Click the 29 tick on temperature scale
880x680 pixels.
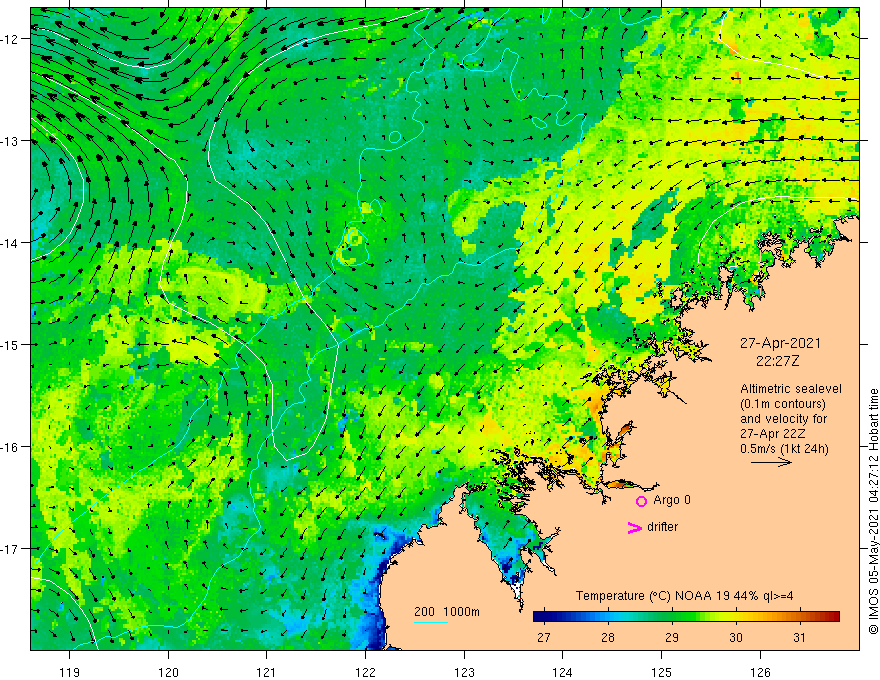click(x=672, y=637)
